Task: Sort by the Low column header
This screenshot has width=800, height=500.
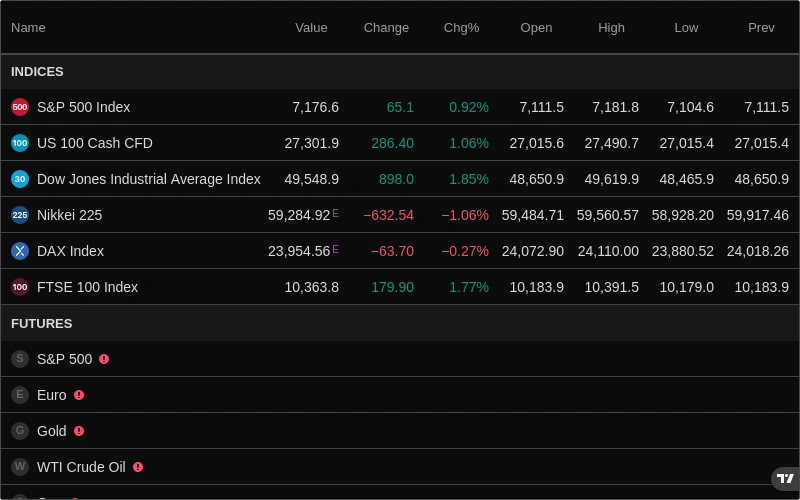Action: click(686, 28)
